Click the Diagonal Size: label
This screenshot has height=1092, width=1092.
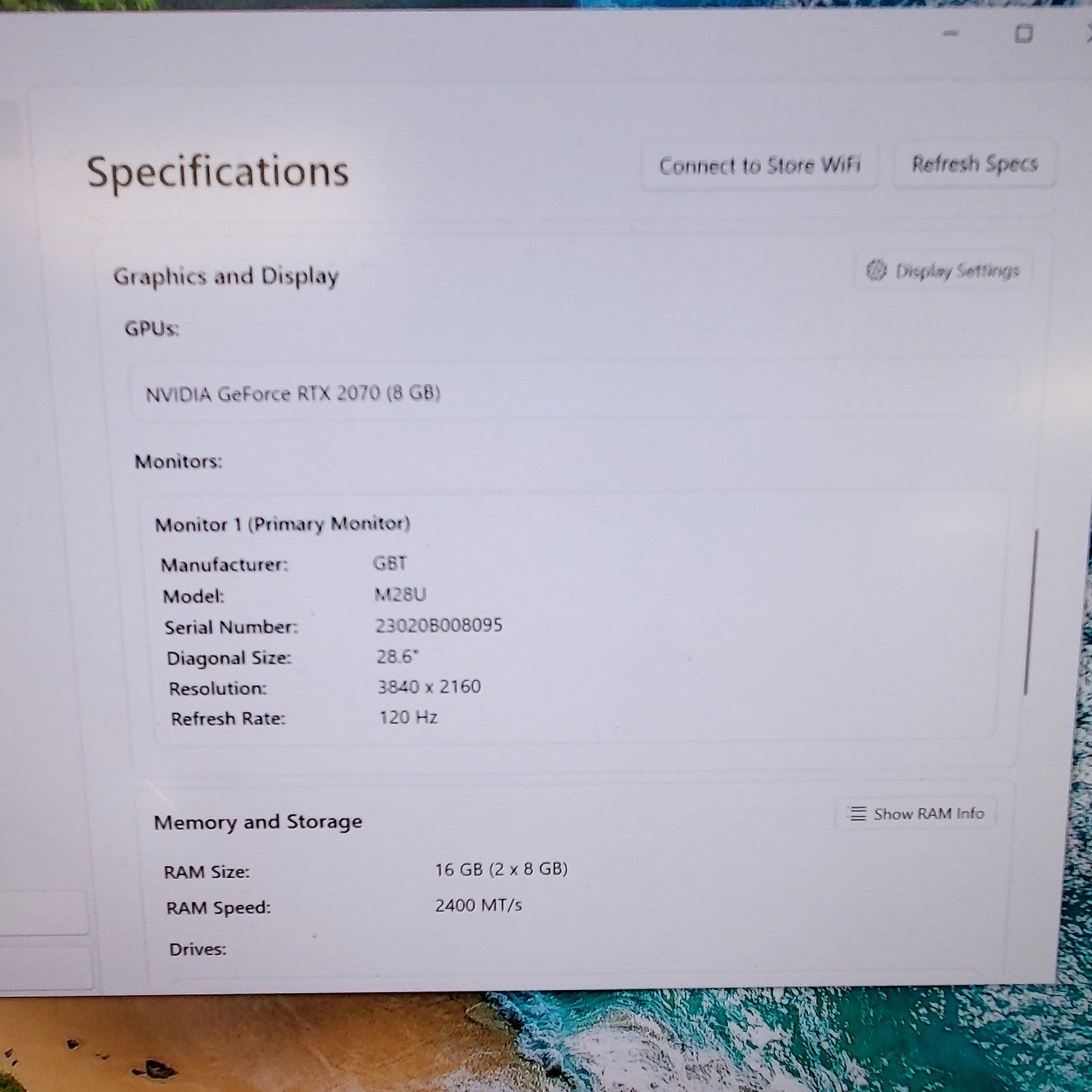click(x=229, y=659)
